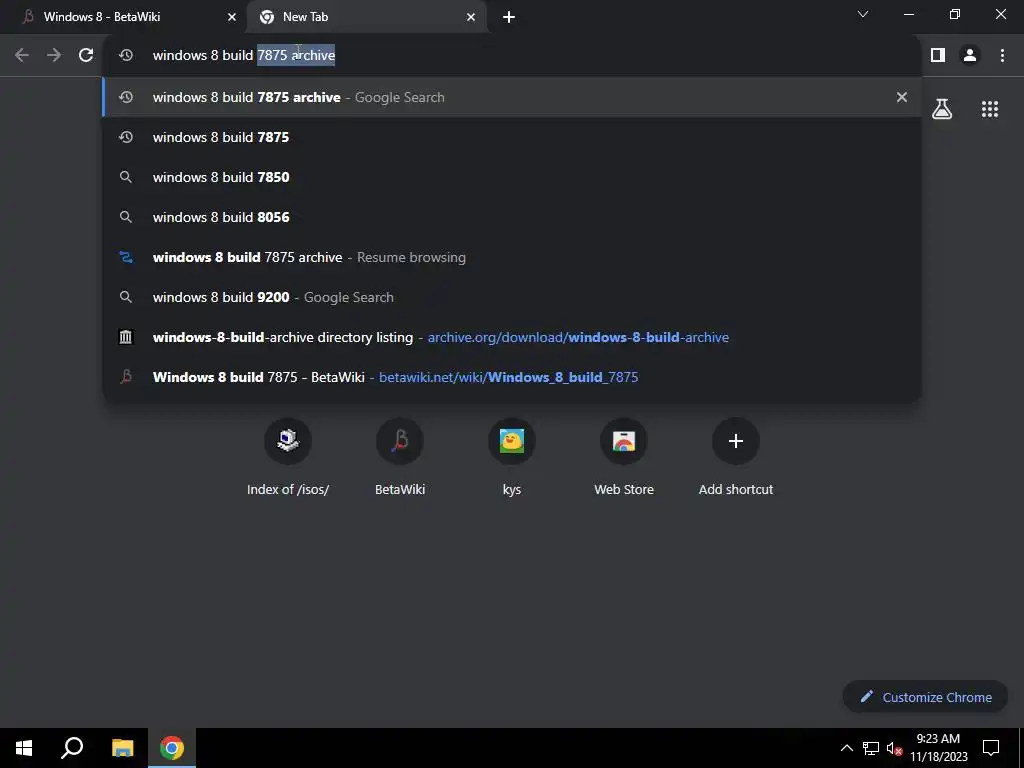
Task: Select the New Tab tab
Action: click(x=367, y=17)
